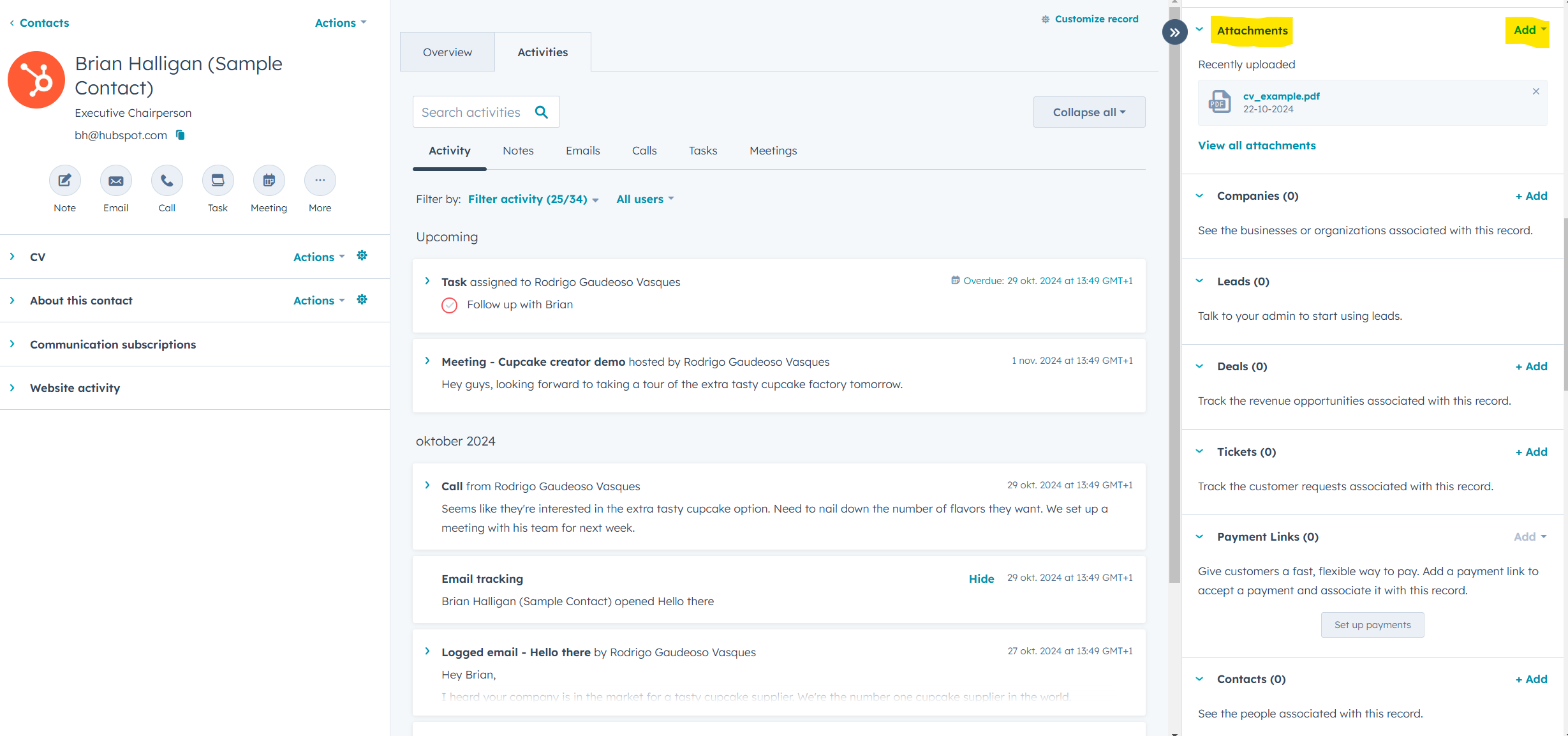1568x736 pixels.
Task: Click the Meeting calendar icon
Action: [269, 181]
